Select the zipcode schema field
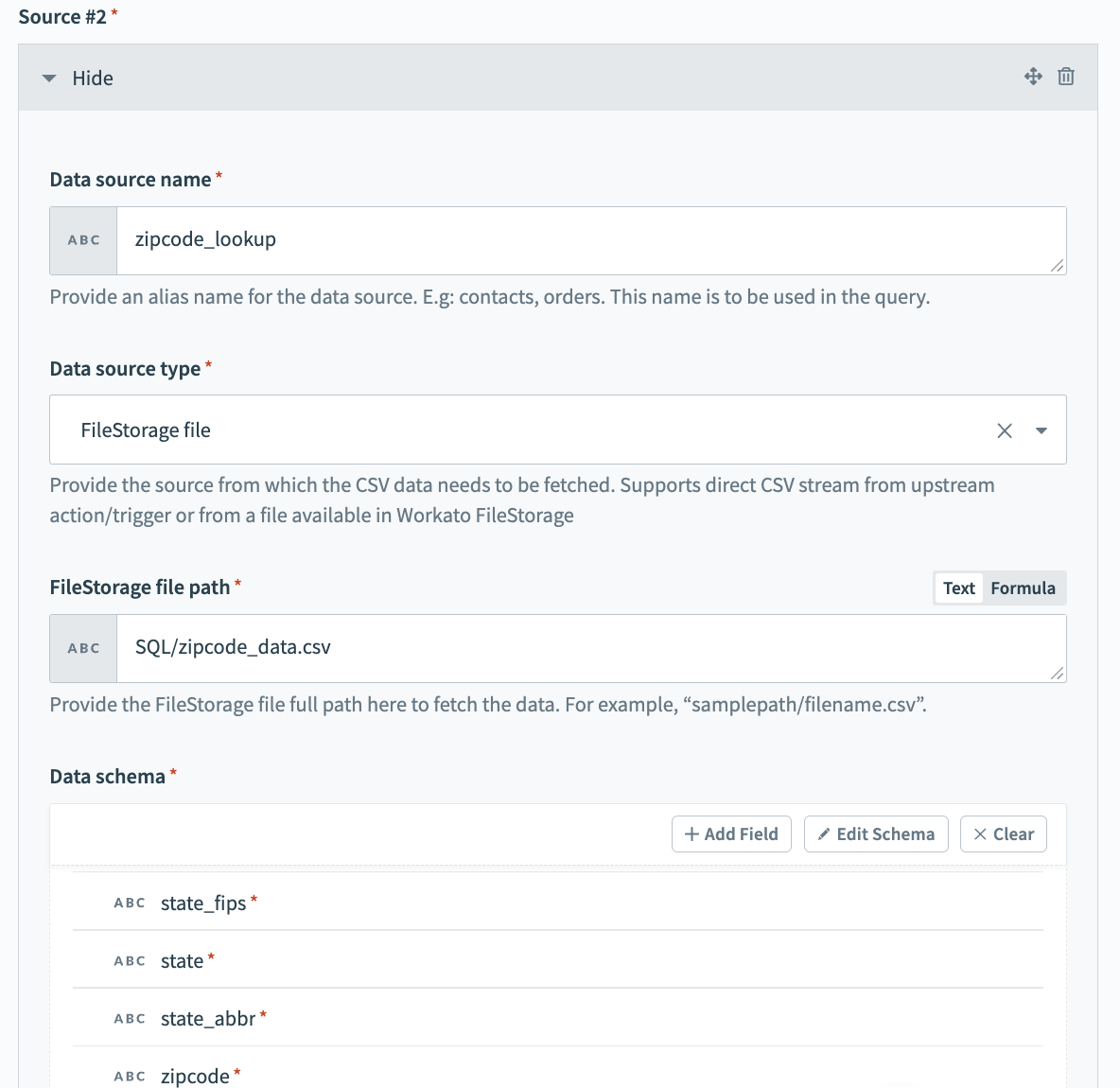This screenshot has width=1120, height=1088. click(x=195, y=1076)
